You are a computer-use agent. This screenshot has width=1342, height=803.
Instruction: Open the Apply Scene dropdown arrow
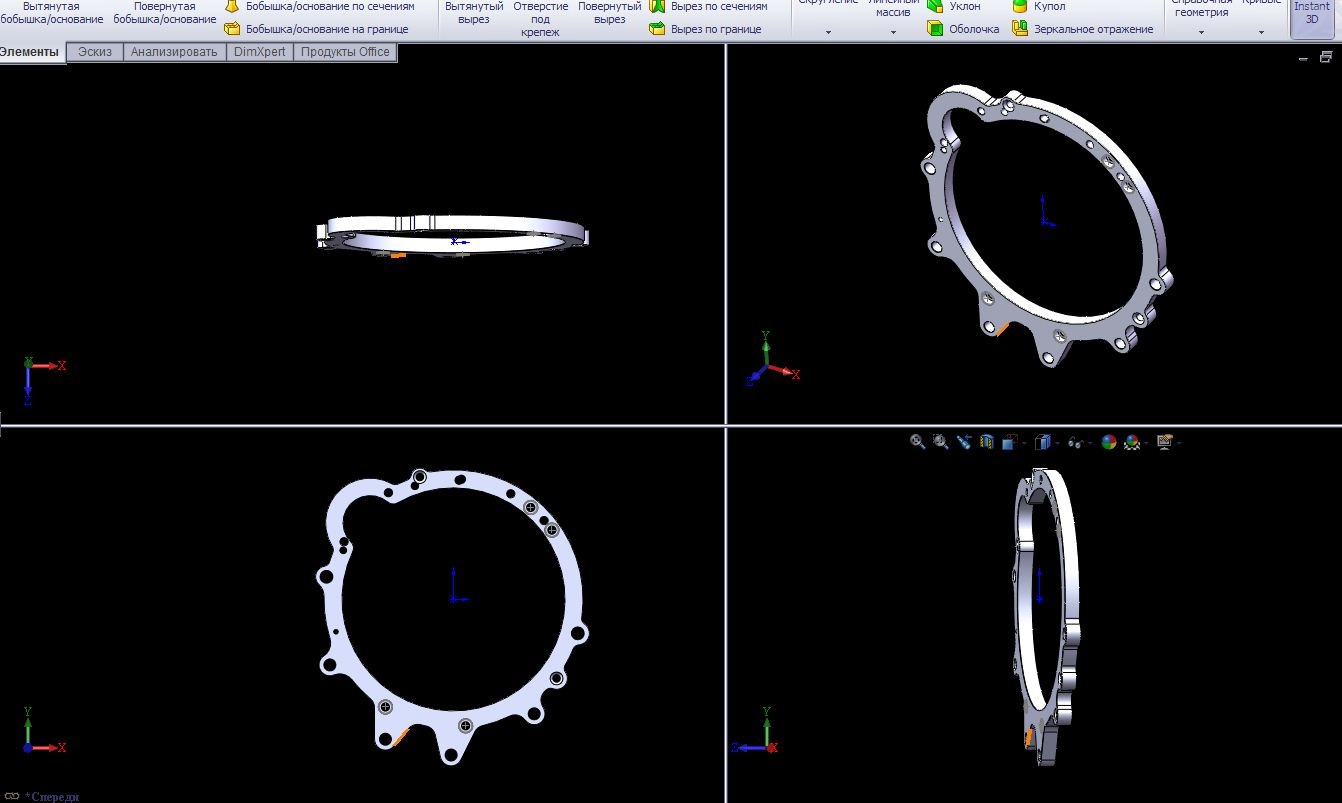coord(1147,442)
